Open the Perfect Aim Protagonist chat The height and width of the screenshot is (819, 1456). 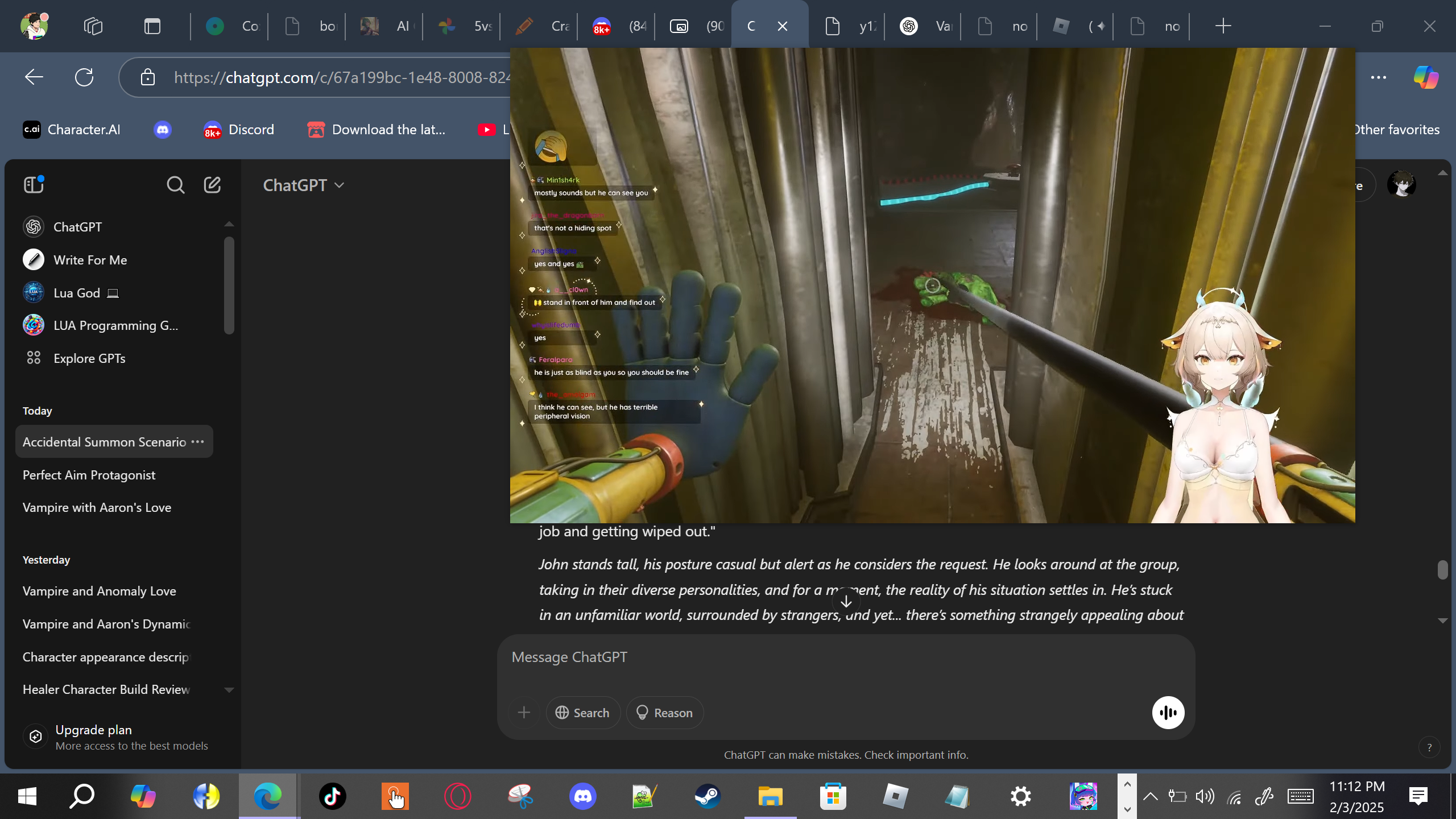click(114, 475)
